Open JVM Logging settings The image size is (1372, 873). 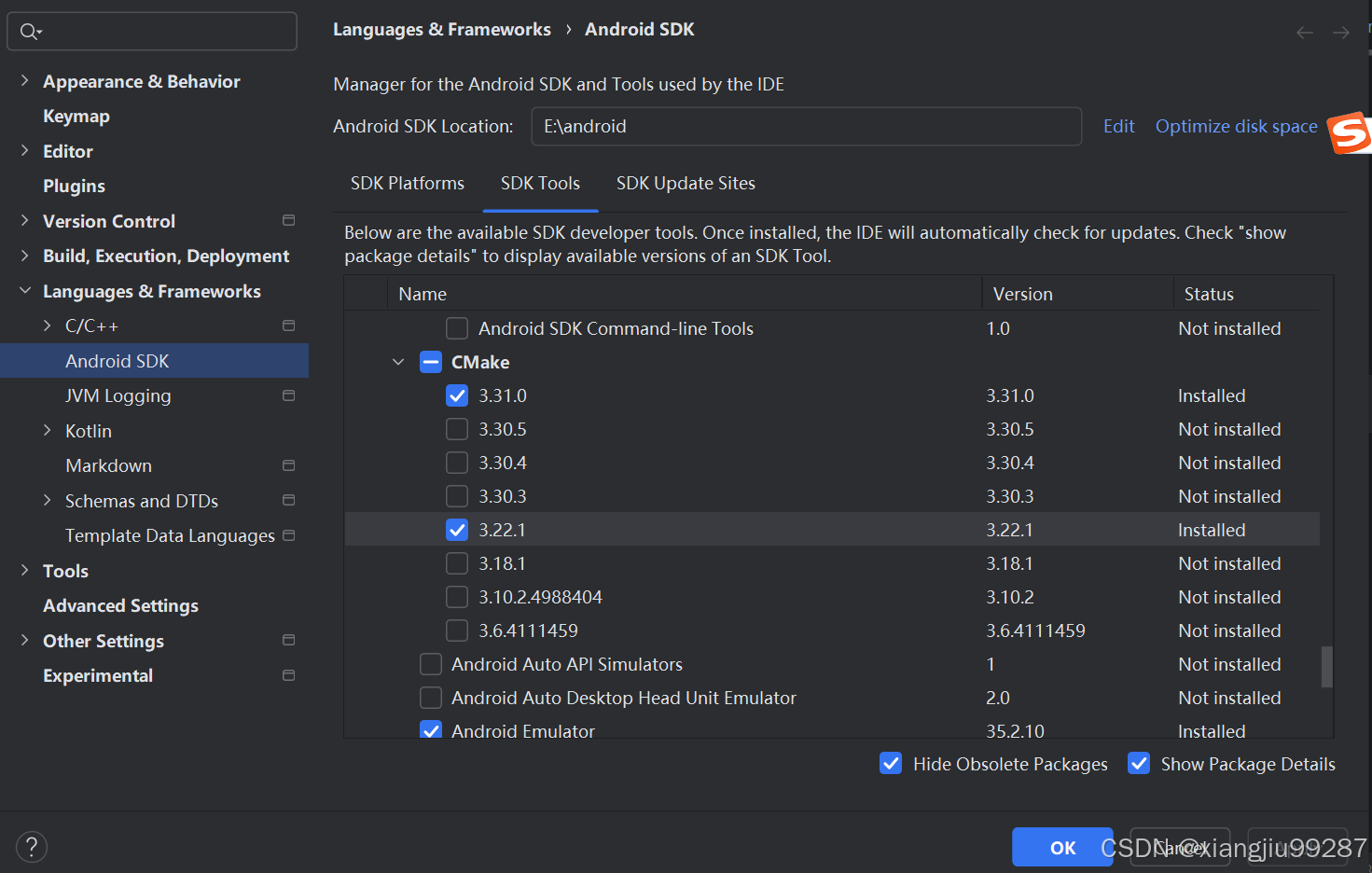(118, 395)
